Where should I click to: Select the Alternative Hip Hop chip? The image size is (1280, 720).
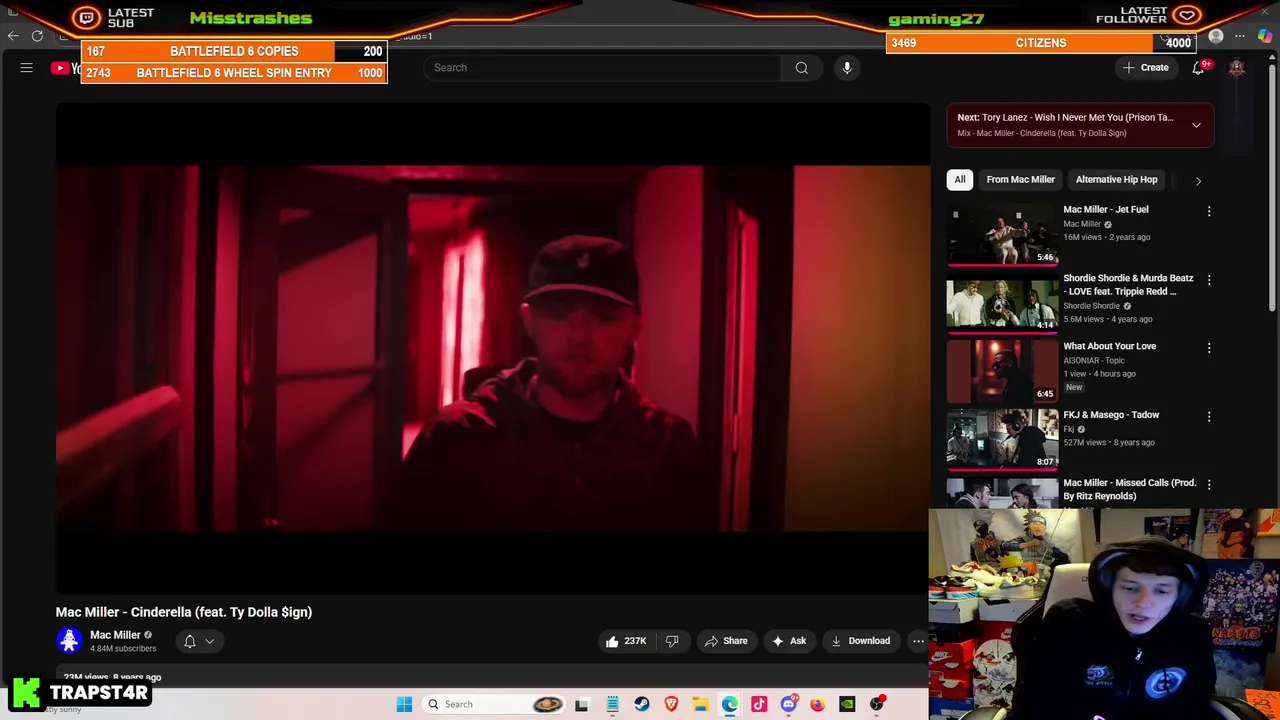[1116, 180]
